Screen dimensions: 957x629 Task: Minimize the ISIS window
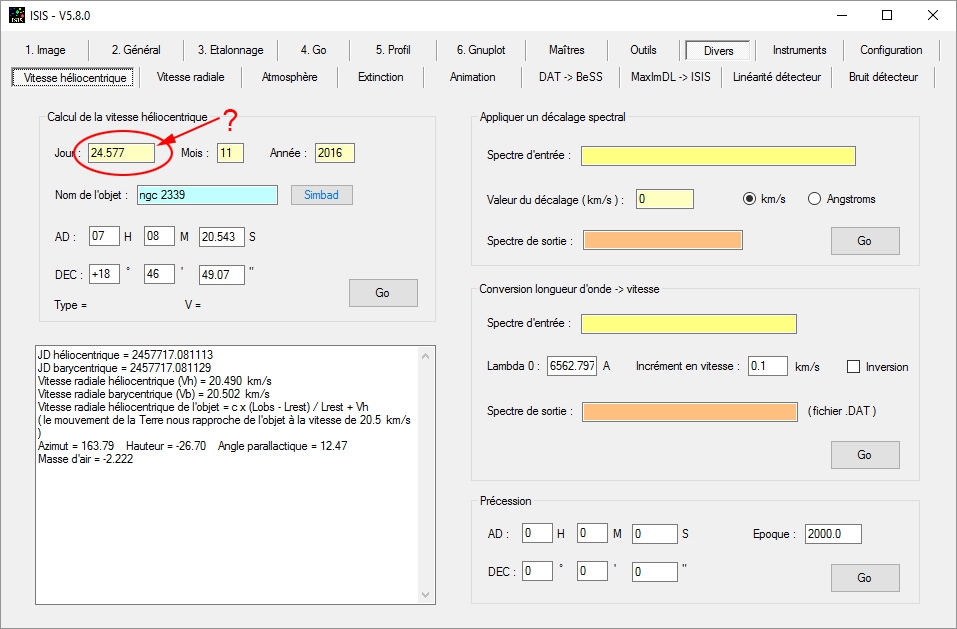(842, 15)
